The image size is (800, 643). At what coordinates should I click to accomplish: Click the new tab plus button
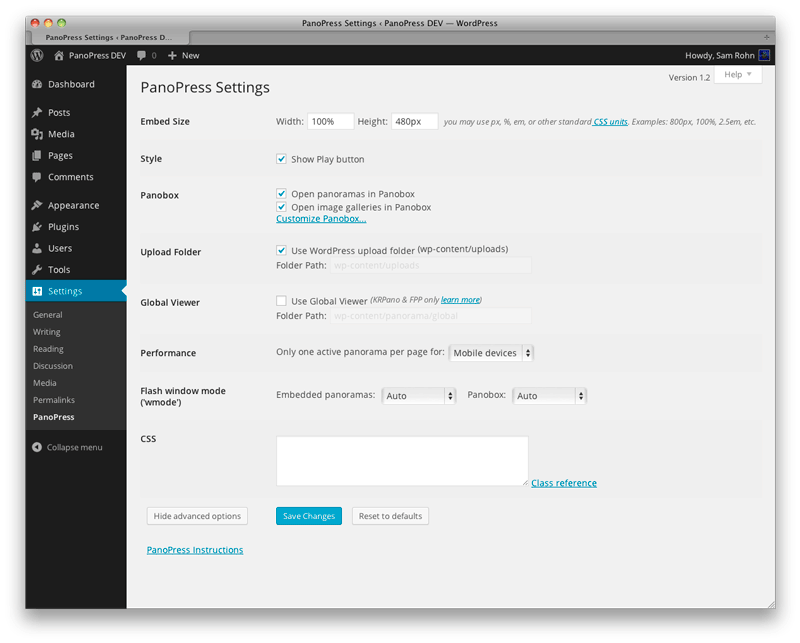point(766,37)
